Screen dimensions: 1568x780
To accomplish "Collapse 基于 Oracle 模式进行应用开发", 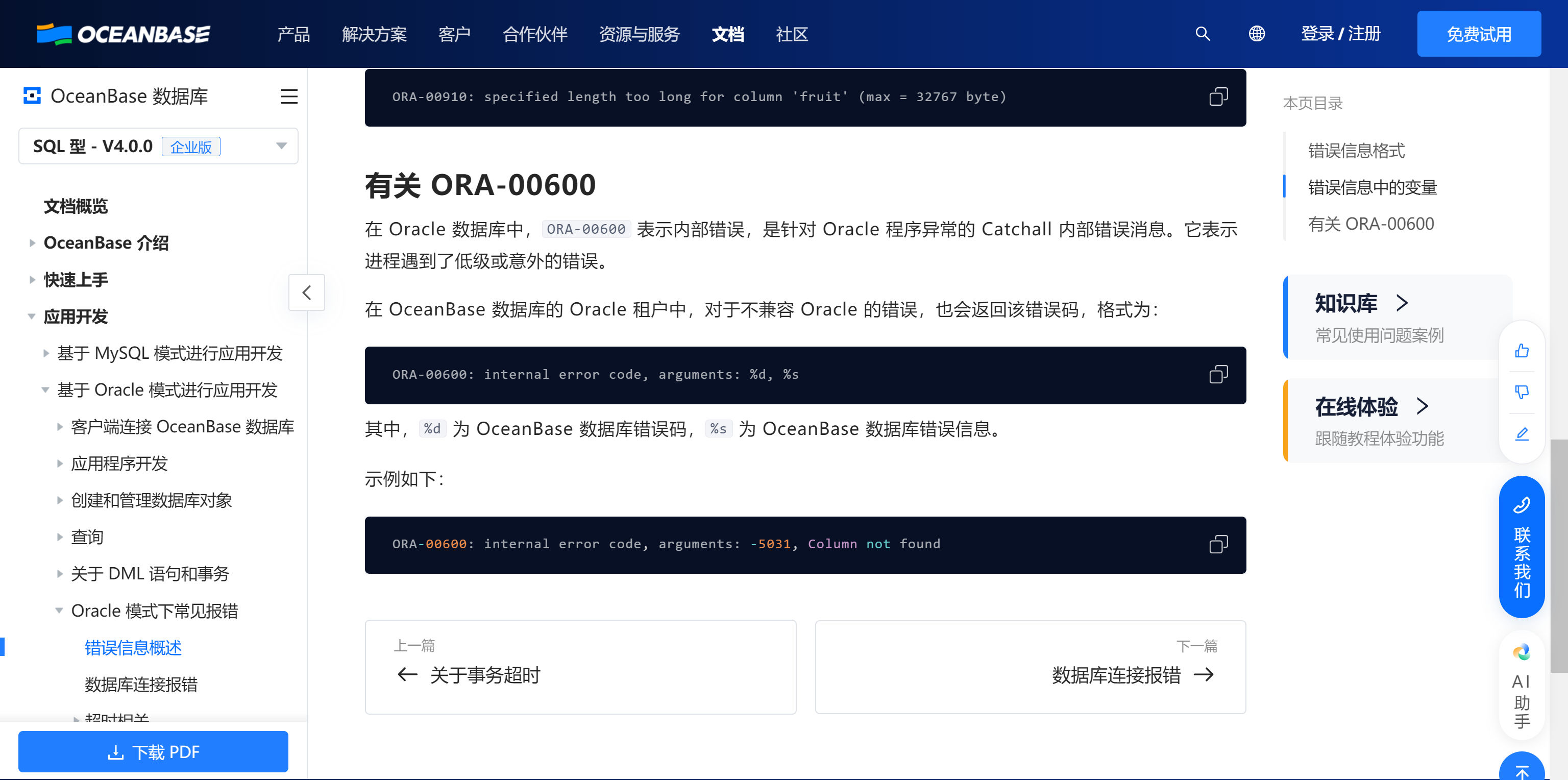I will point(45,389).
